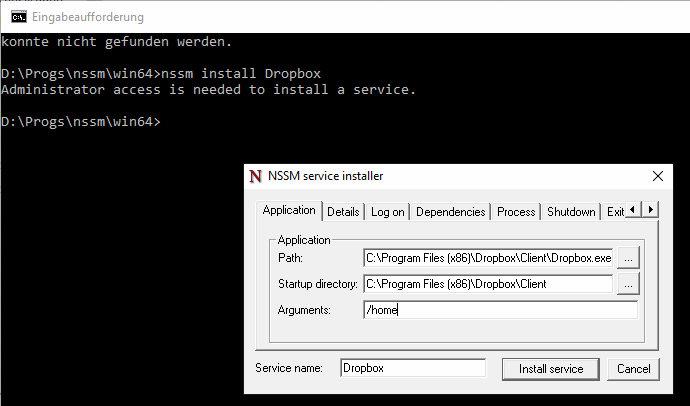Click the 'Service name:' label
Image resolution: width=690 pixels, height=406 pixels.
[289, 368]
